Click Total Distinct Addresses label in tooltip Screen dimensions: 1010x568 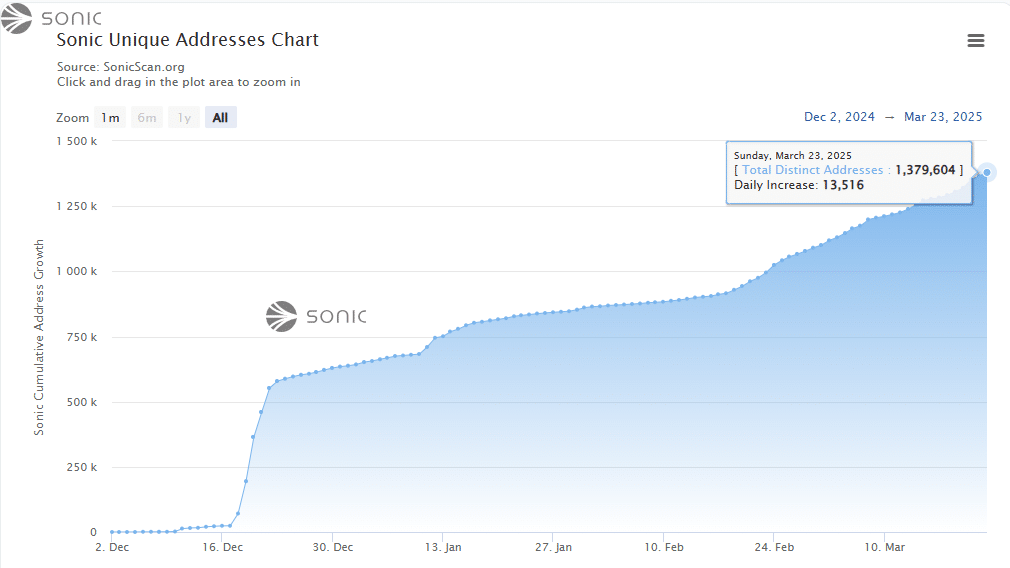pyautogui.click(x=813, y=170)
